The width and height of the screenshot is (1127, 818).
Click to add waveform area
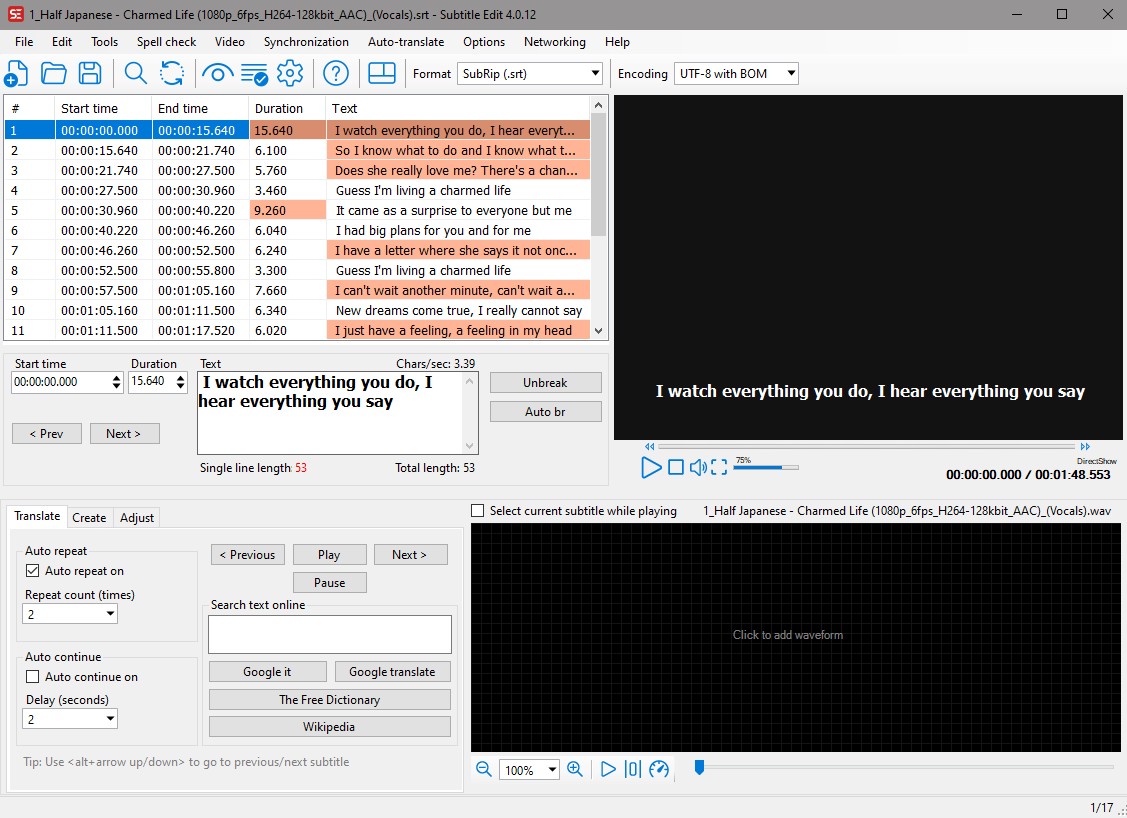[x=796, y=637]
